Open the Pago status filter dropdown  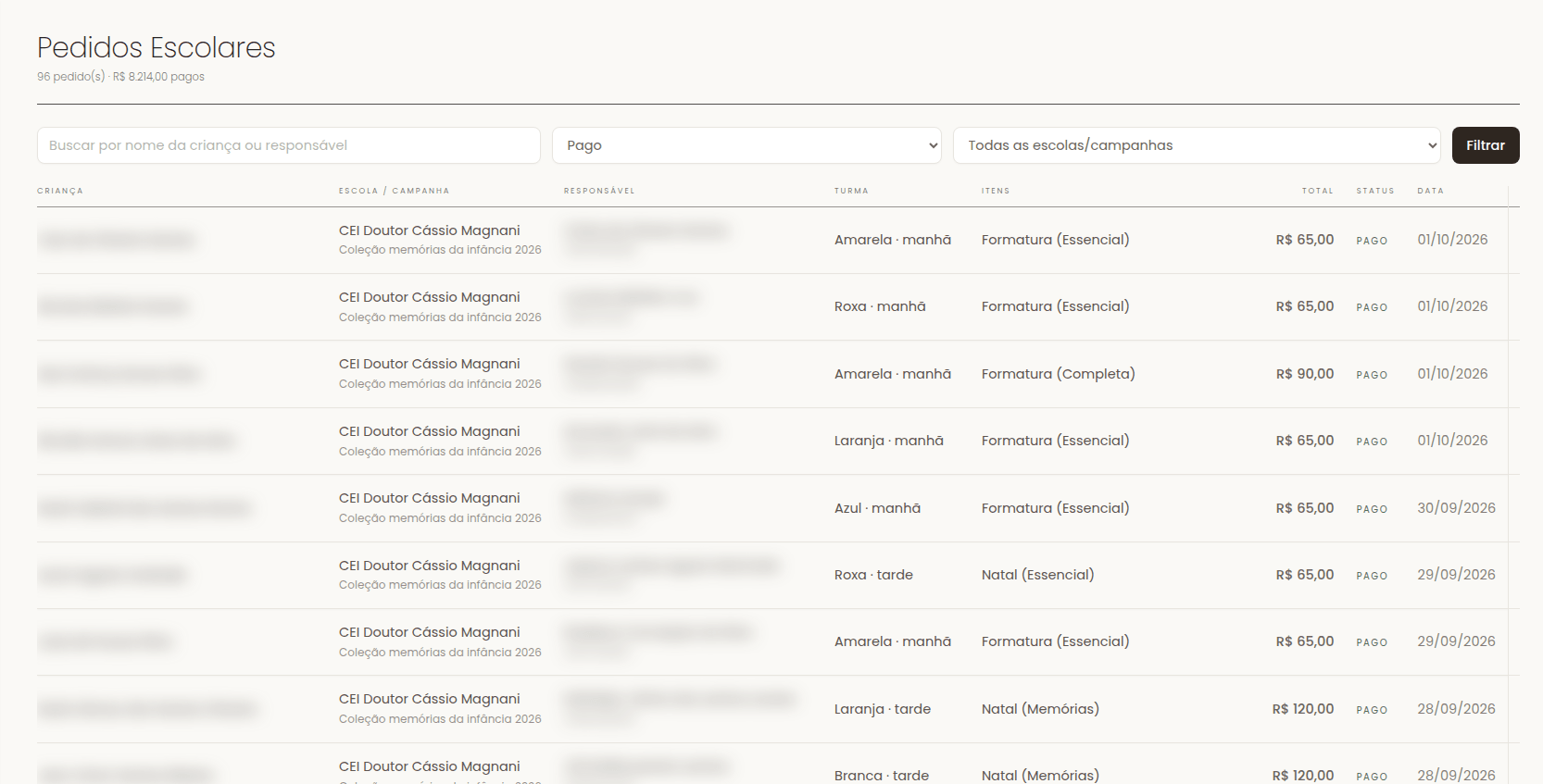[746, 145]
